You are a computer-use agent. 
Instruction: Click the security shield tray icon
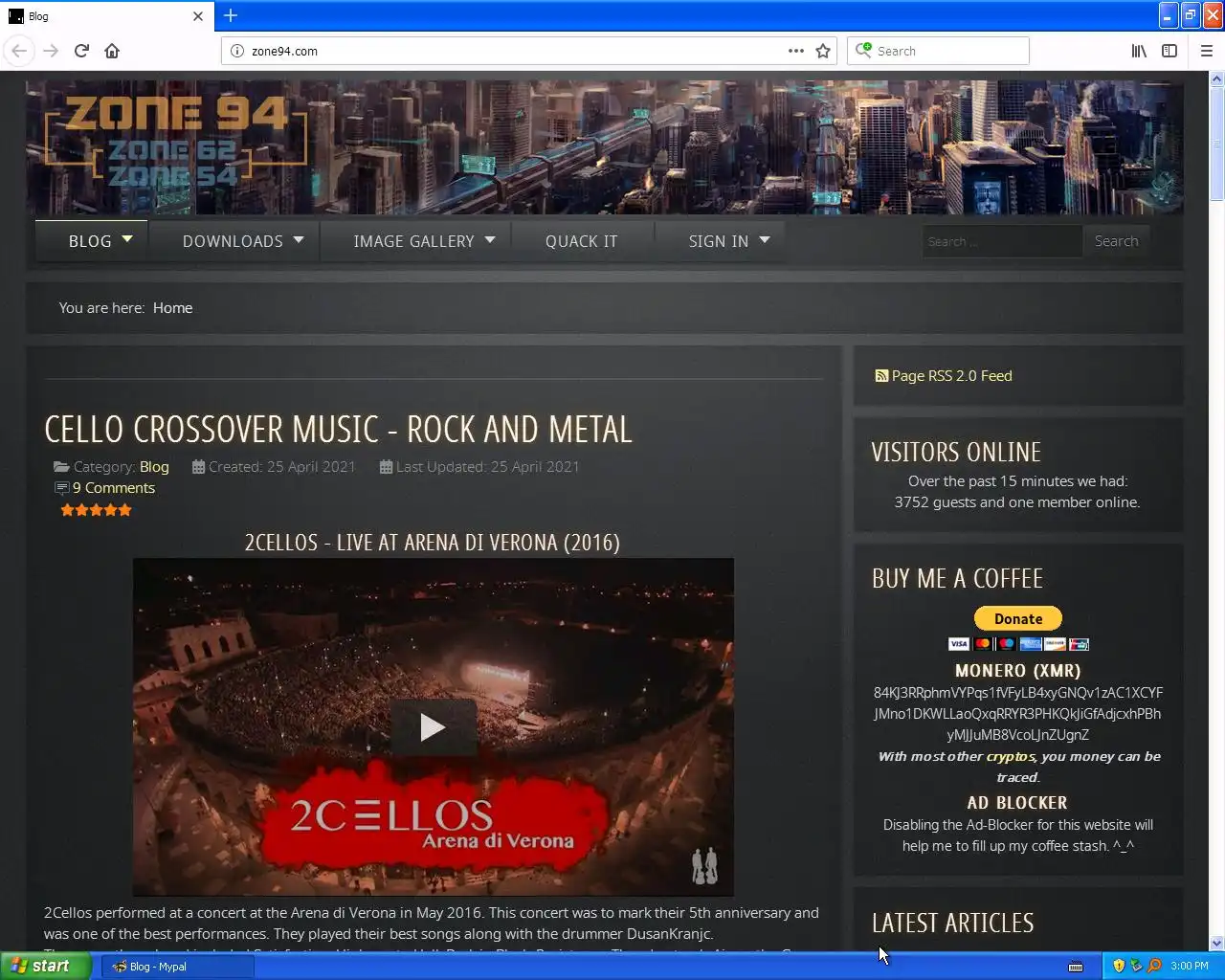tap(1119, 966)
